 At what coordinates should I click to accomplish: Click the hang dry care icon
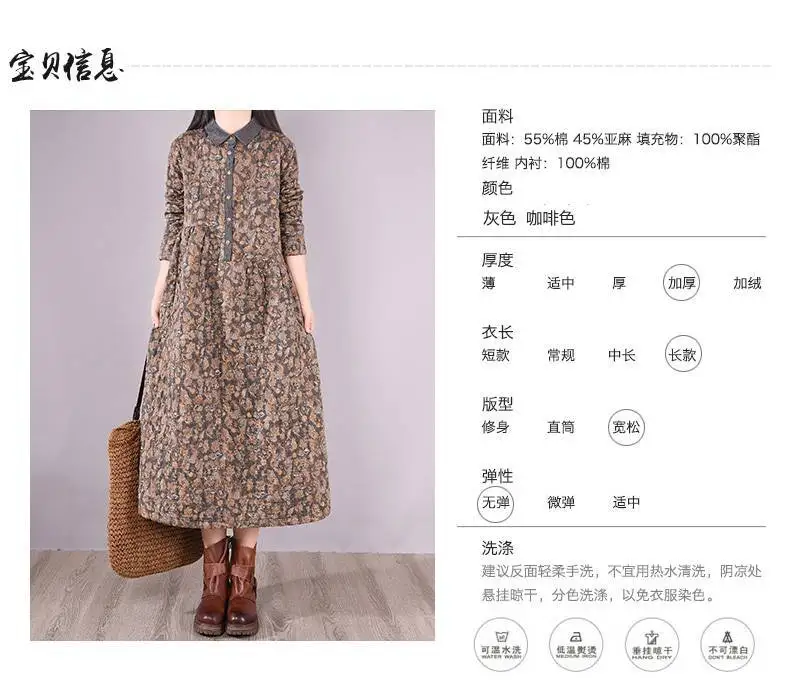651,645
